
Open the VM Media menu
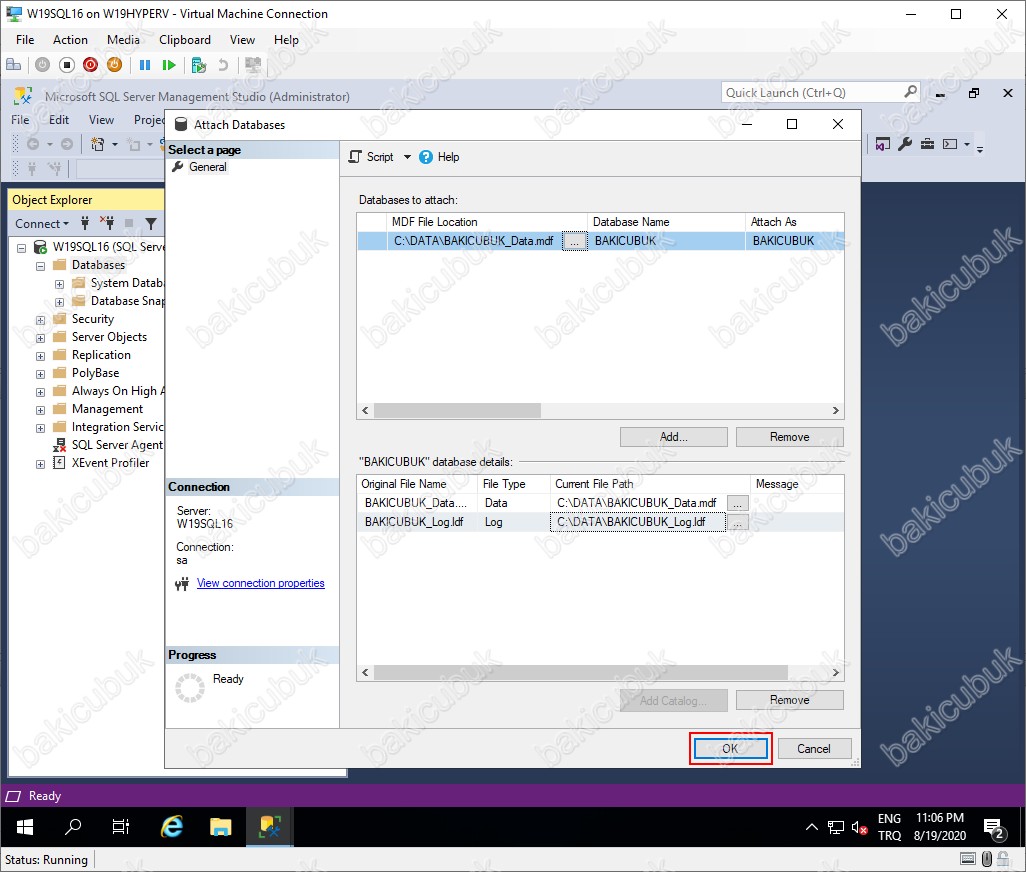123,40
